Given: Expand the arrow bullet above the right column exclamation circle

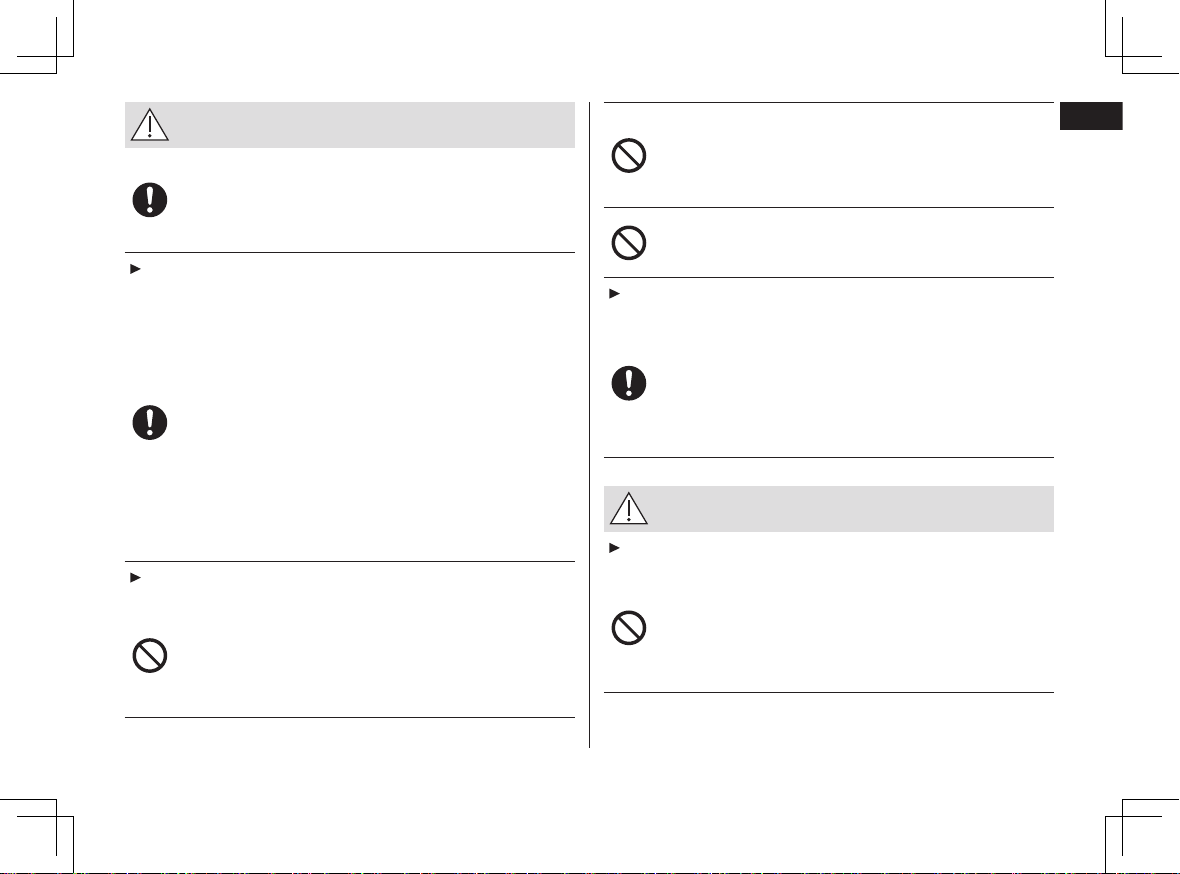Looking at the screenshot, I should click(614, 294).
